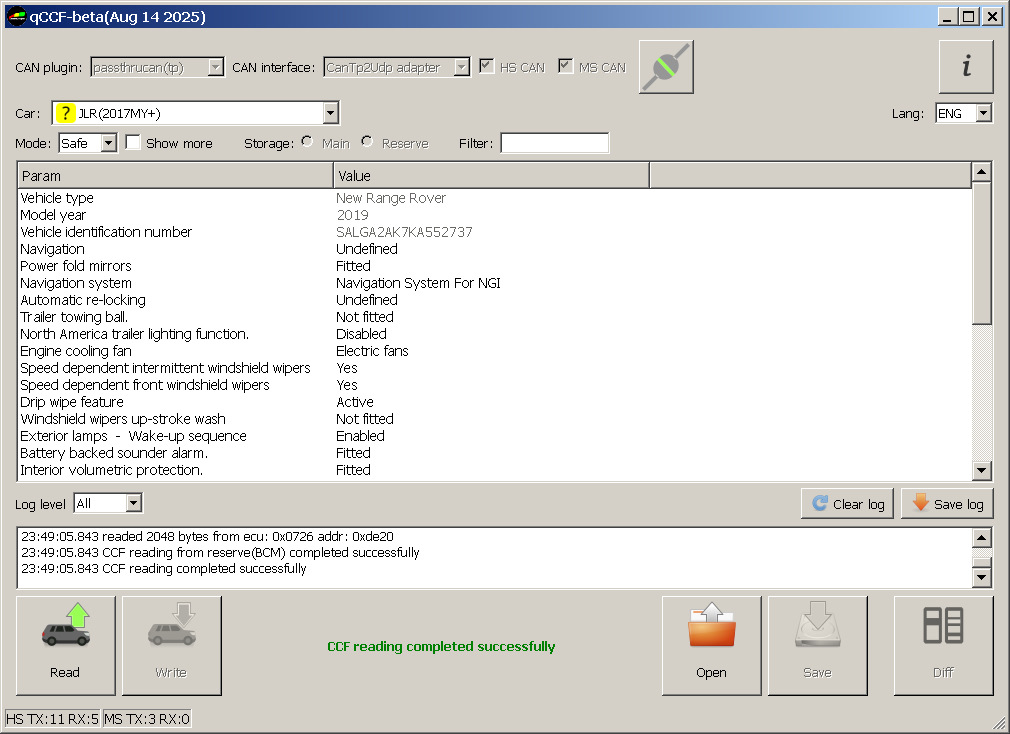Click the connect/disconnect plug icon

pyautogui.click(x=666, y=67)
